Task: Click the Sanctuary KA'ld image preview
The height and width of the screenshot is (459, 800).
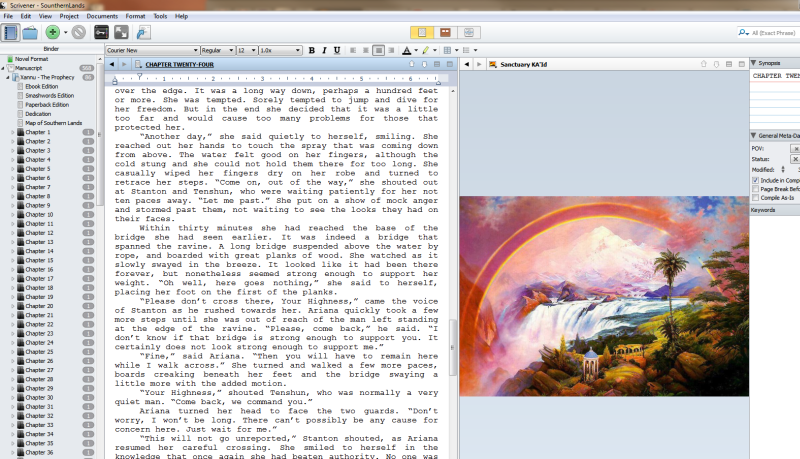Action: 604,296
